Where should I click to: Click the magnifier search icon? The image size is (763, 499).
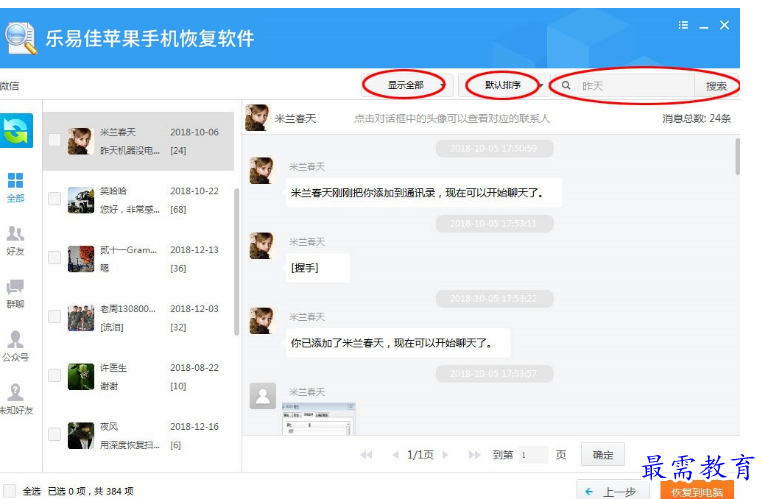(x=566, y=86)
